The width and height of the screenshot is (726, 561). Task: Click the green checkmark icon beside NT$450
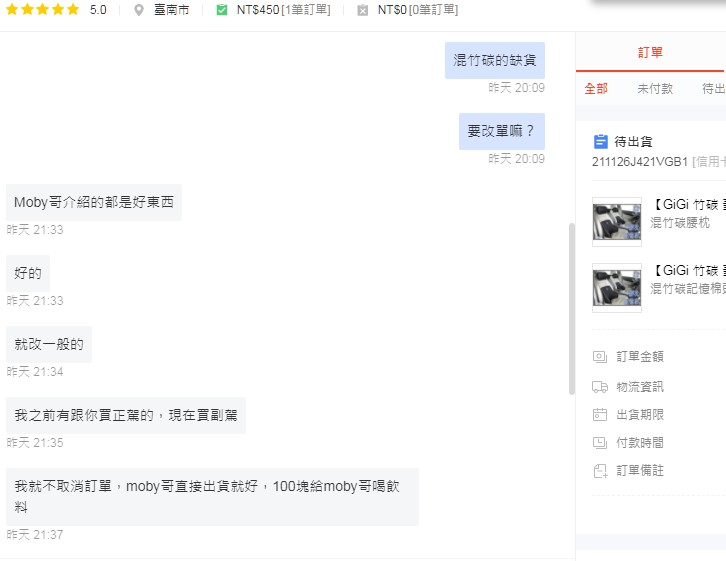click(222, 10)
